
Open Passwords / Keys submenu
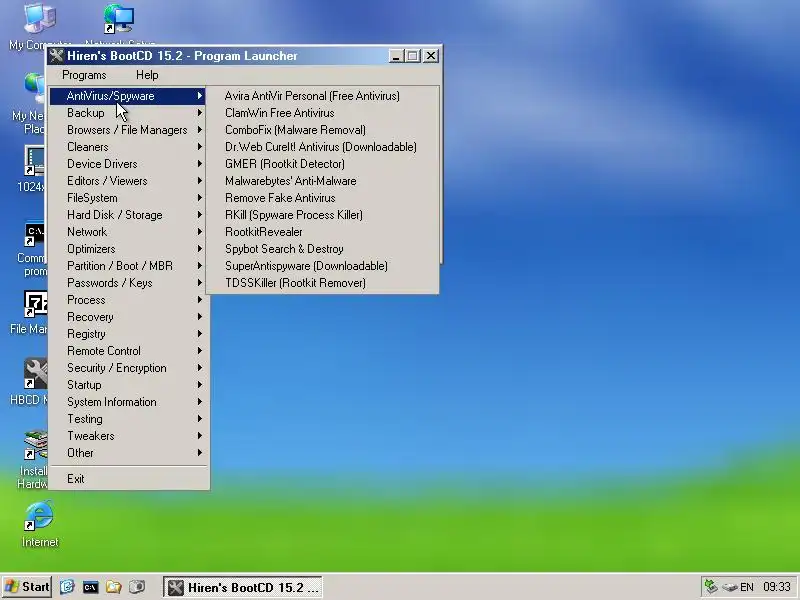[128, 283]
